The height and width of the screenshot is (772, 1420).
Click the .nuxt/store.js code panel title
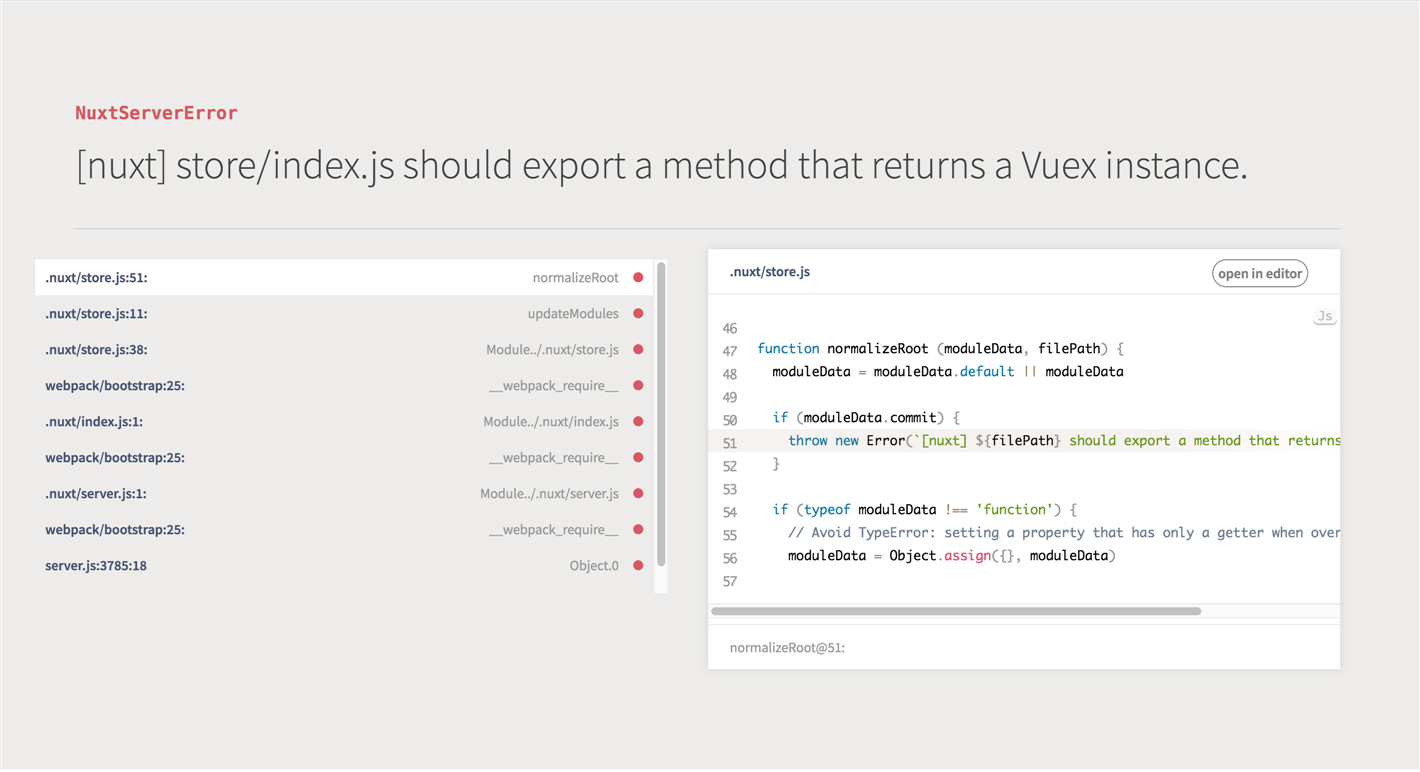click(x=770, y=272)
